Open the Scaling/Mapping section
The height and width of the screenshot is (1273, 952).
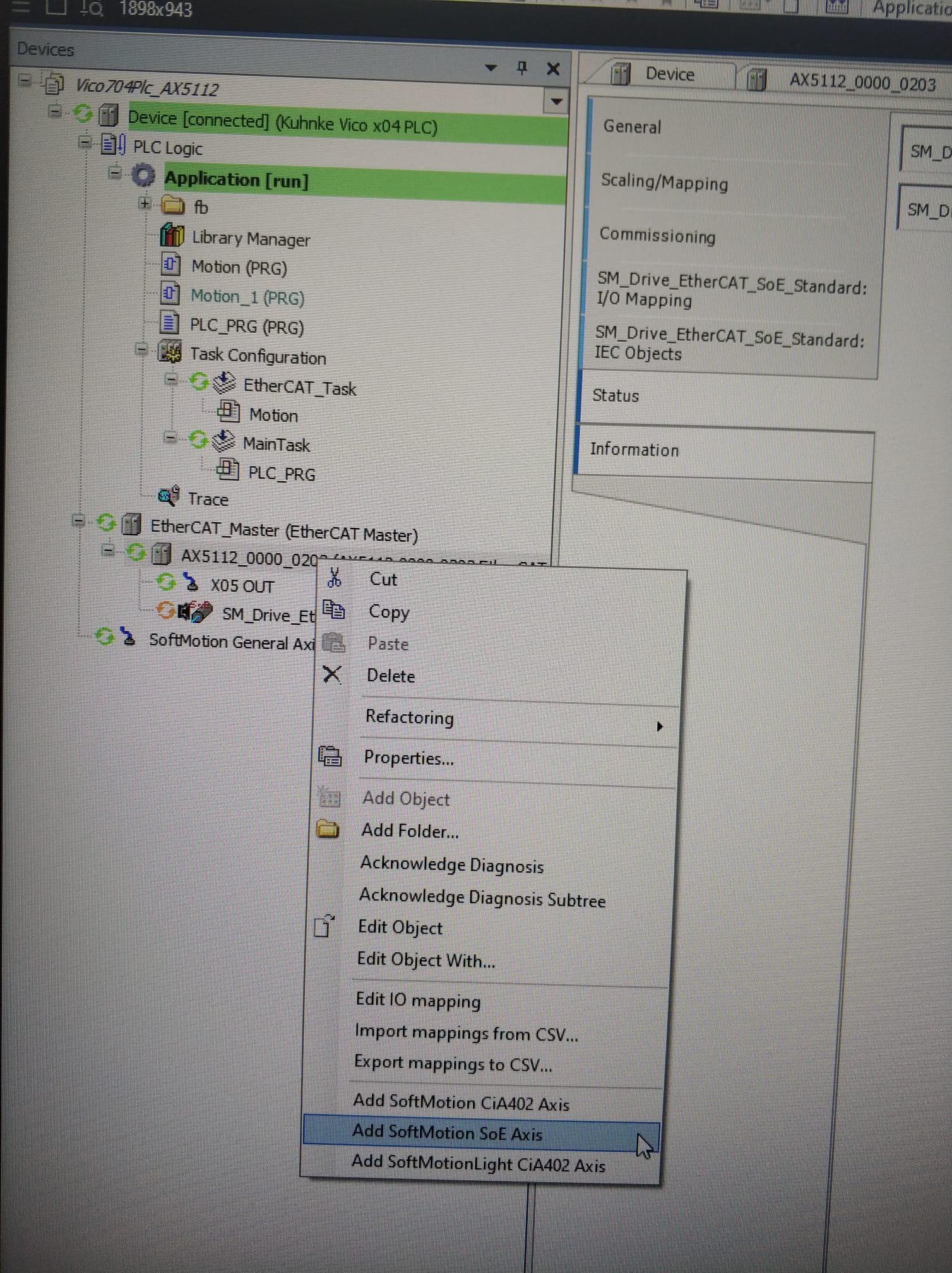click(664, 182)
